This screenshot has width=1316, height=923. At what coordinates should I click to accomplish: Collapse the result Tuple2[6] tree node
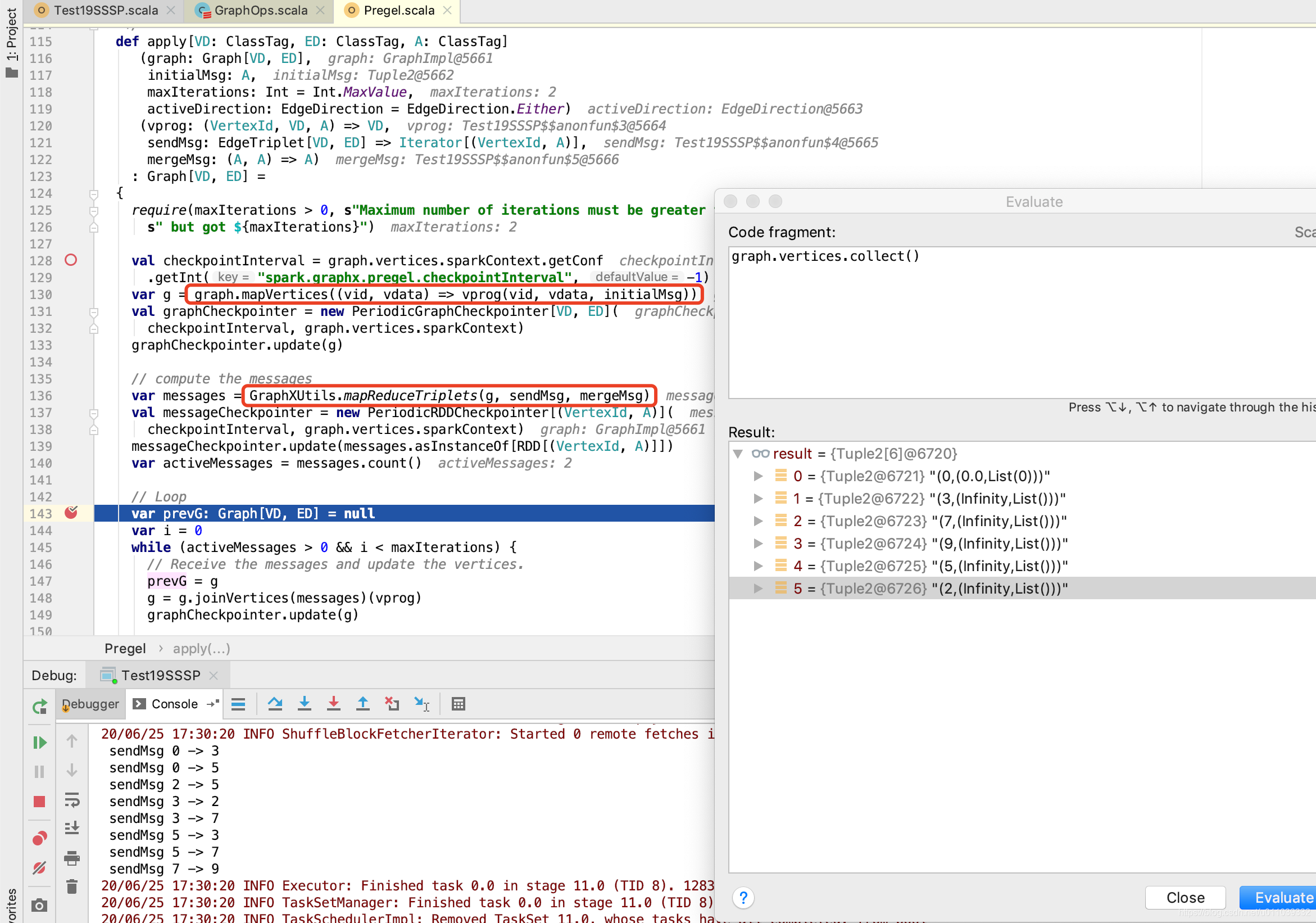[738, 454]
